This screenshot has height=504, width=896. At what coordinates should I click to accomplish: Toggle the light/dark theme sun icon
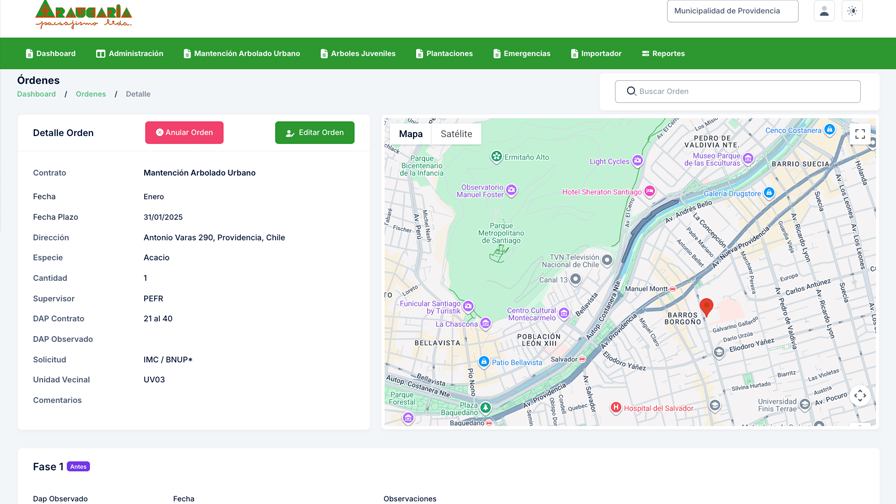[x=852, y=11]
